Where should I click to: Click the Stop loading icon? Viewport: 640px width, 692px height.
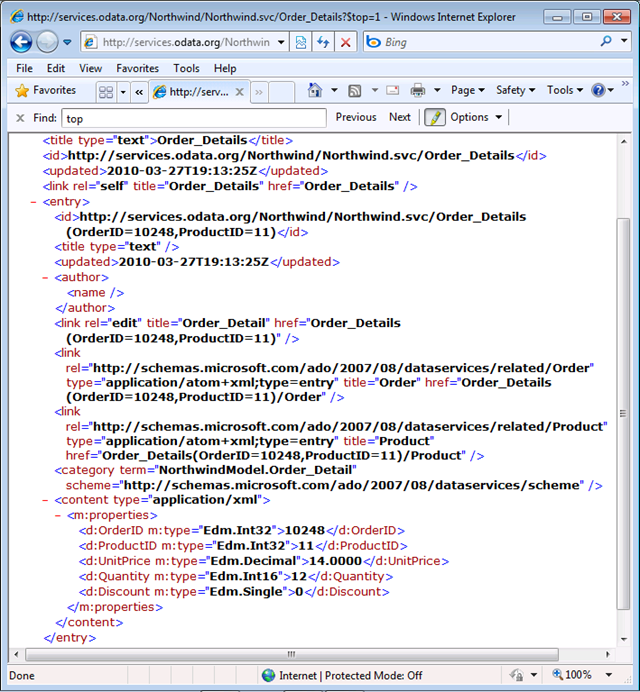click(x=345, y=42)
